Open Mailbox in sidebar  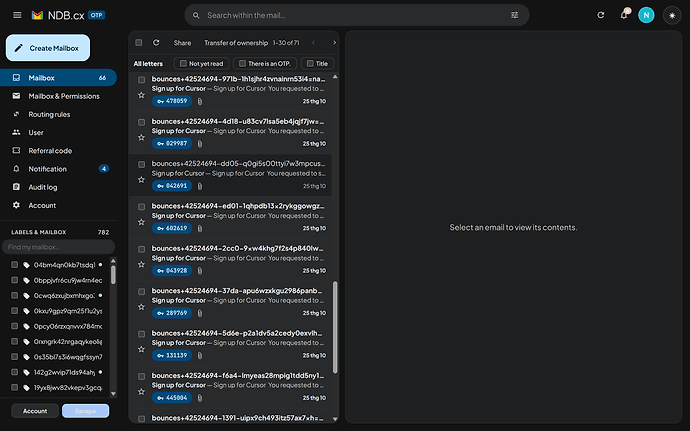point(58,78)
